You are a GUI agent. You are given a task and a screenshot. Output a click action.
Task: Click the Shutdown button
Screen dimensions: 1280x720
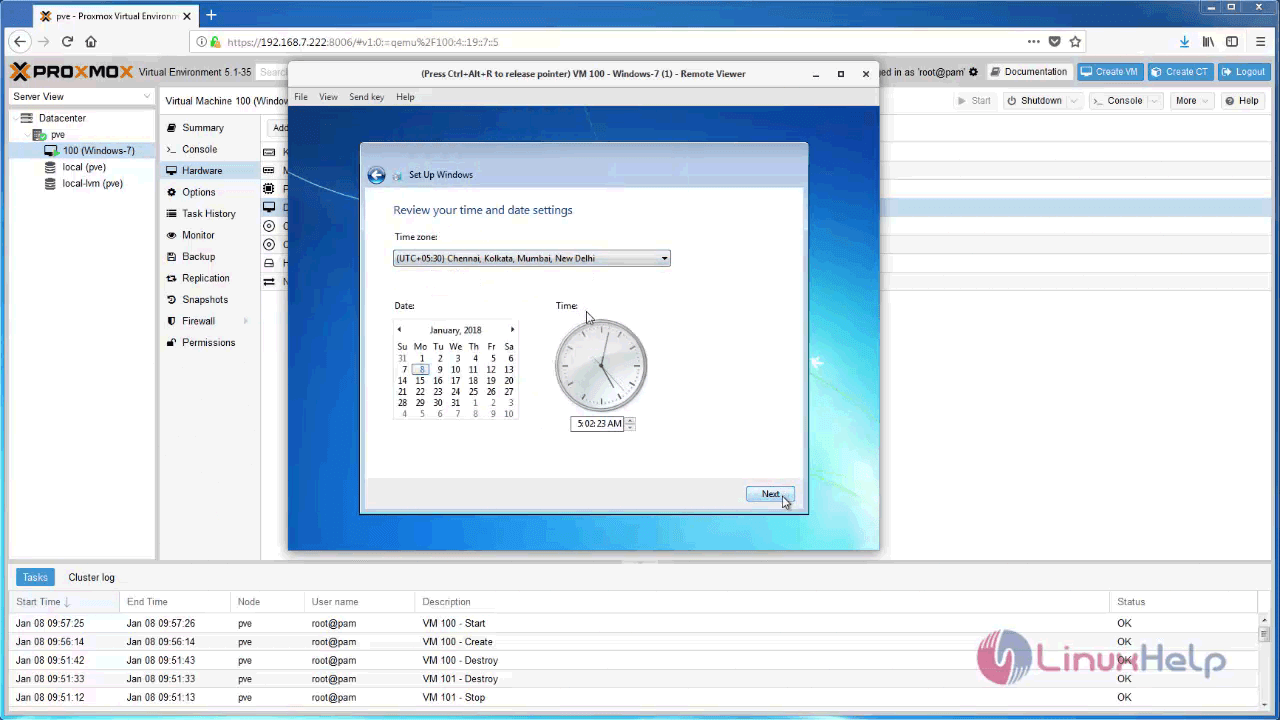click(x=1034, y=101)
